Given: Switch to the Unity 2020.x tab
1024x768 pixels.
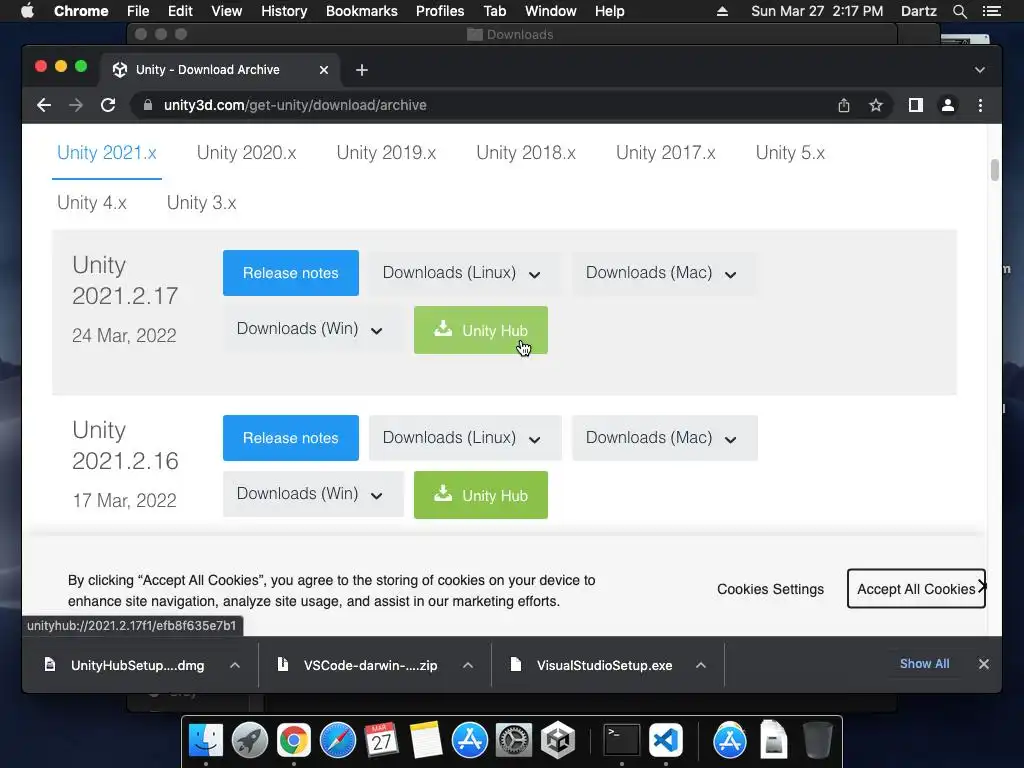Looking at the screenshot, I should pyautogui.click(x=246, y=153).
